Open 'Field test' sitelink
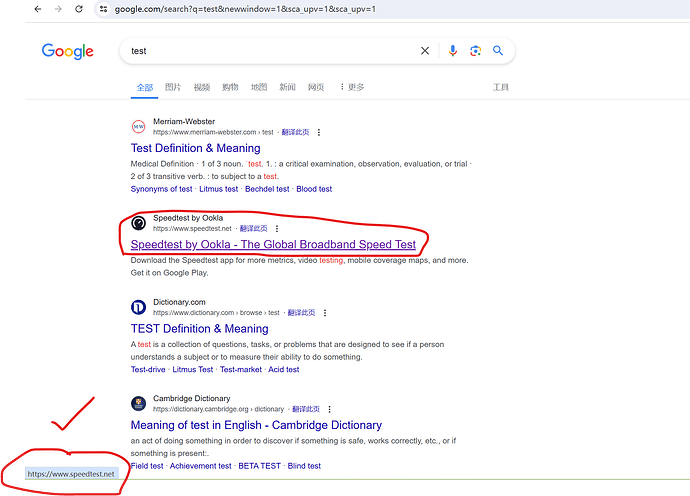This screenshot has width=690, height=496. [x=147, y=466]
